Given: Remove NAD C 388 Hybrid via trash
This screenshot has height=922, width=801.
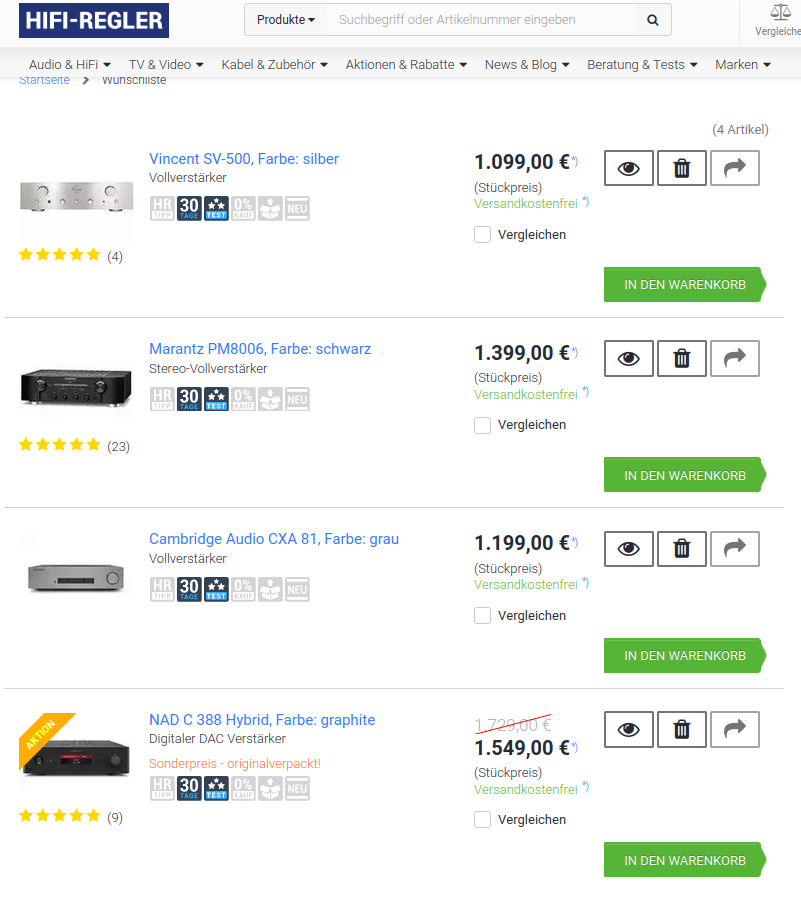Looking at the screenshot, I should click(x=682, y=729).
